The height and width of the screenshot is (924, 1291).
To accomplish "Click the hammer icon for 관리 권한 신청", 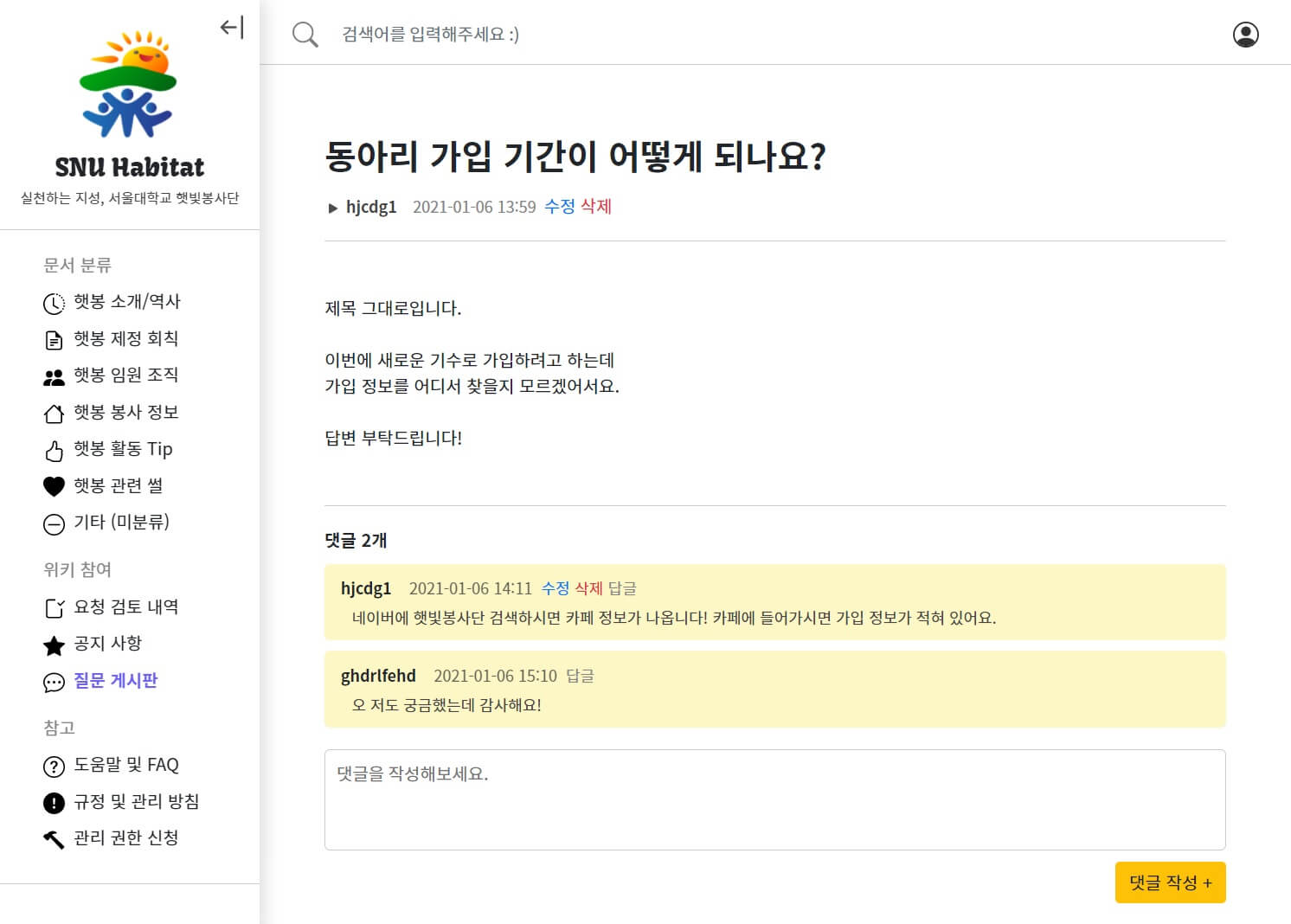I will pos(54,839).
